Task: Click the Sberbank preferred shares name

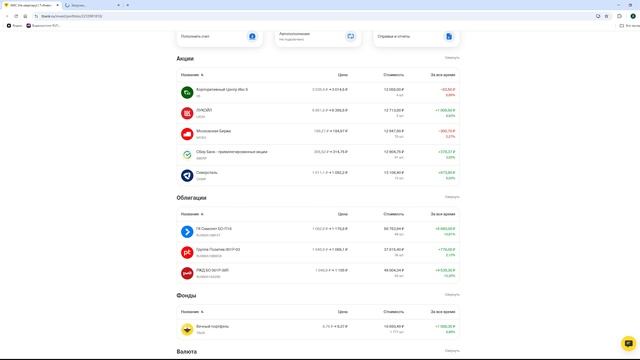Action: [x=231, y=152]
